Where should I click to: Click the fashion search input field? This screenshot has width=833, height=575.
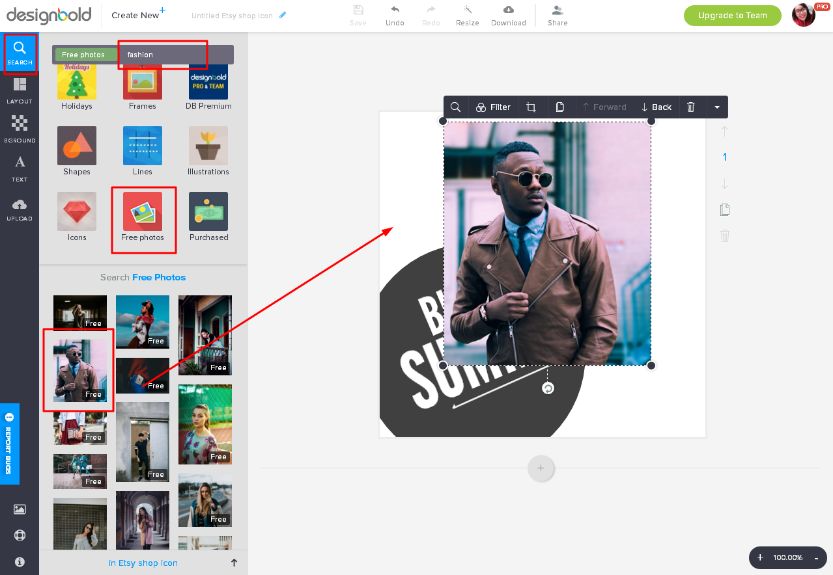[176, 55]
